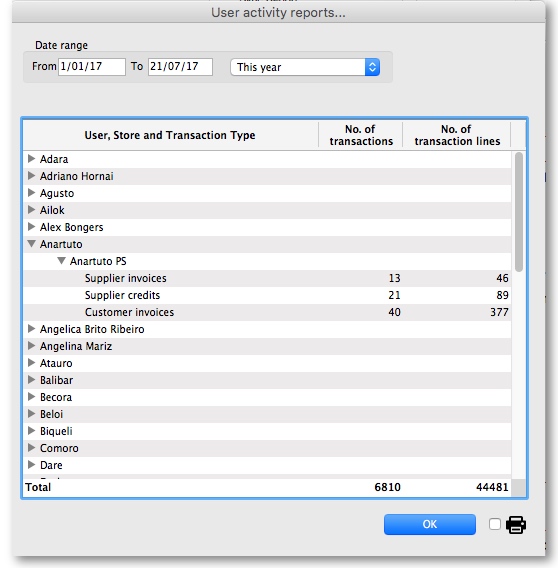The height and width of the screenshot is (568, 558).
Task: Toggle the checkbox beside the printer icon
Action: pos(495,524)
